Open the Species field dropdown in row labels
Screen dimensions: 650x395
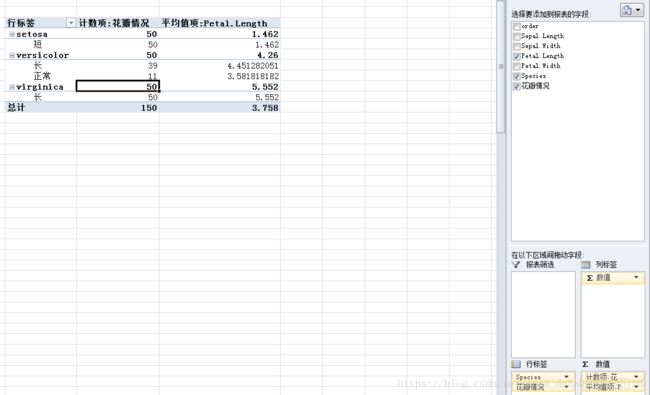point(566,377)
